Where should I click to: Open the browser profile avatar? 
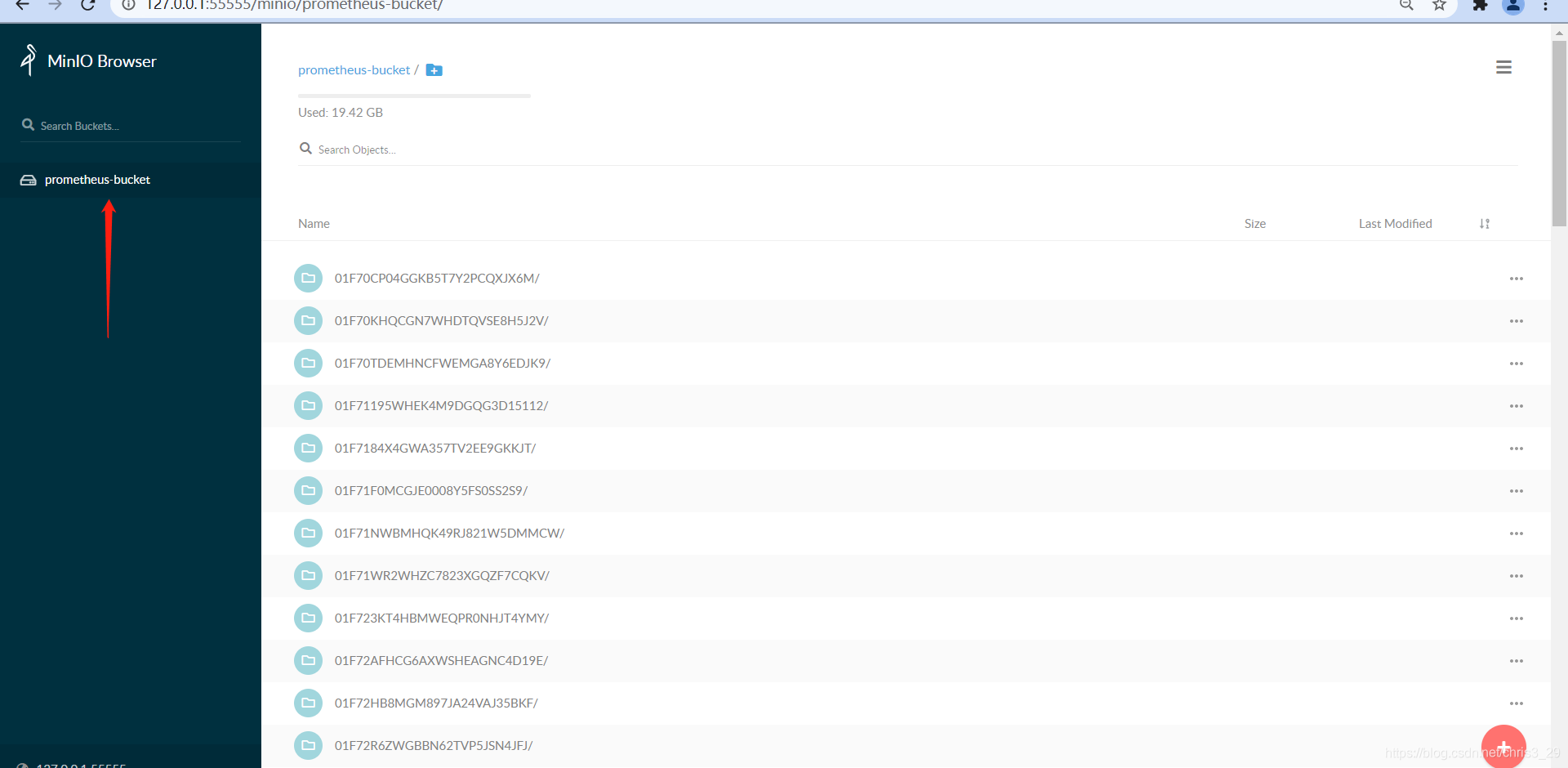tap(1513, 6)
